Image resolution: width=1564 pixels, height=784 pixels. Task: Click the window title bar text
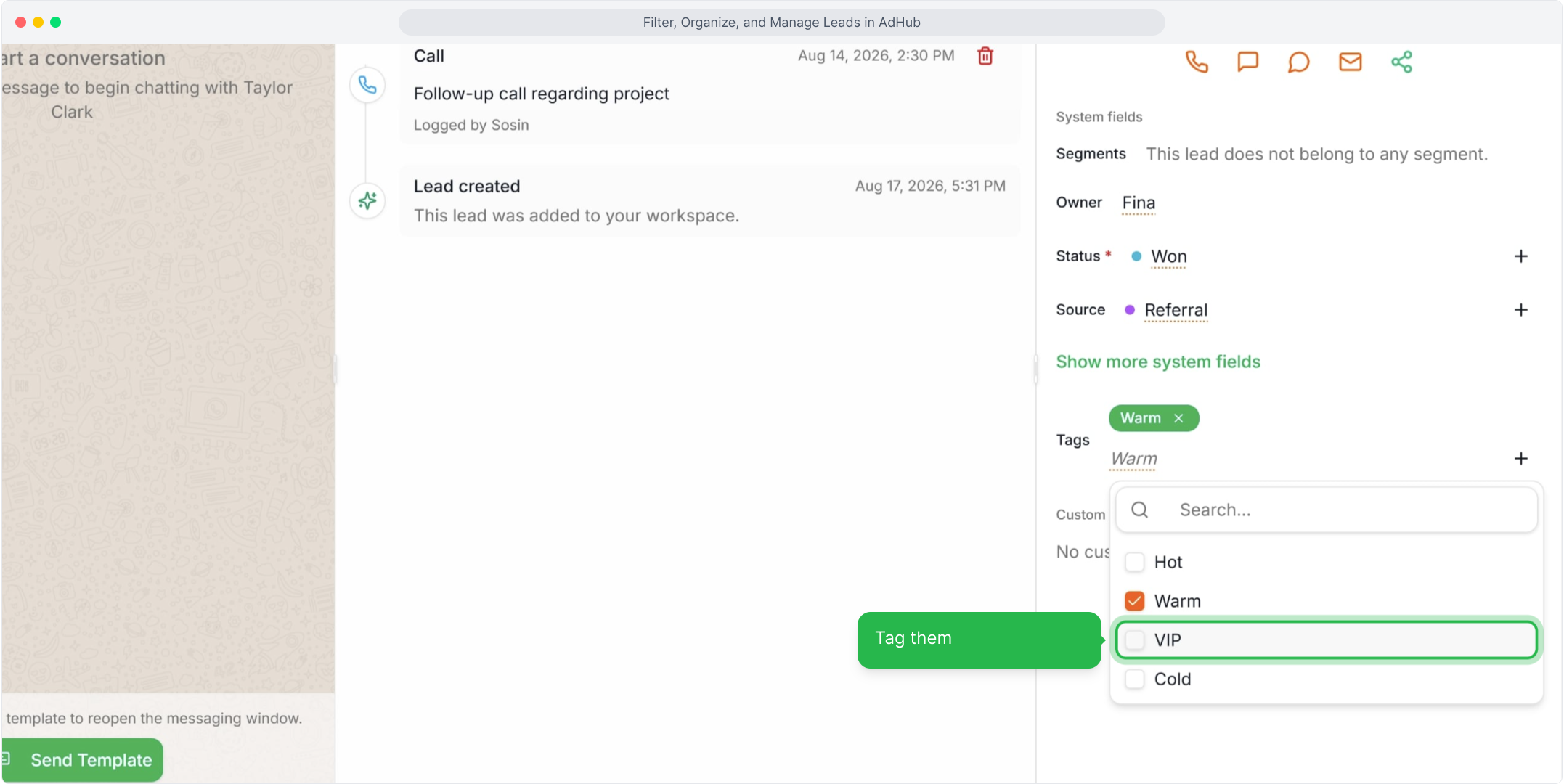[x=781, y=23]
